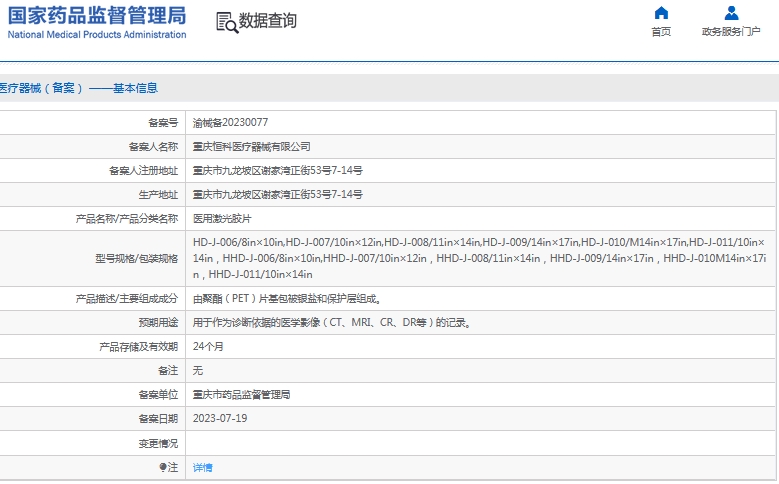Click the intended use text mentioning CT、MRI
The image size is (779, 484).
tap(332, 323)
